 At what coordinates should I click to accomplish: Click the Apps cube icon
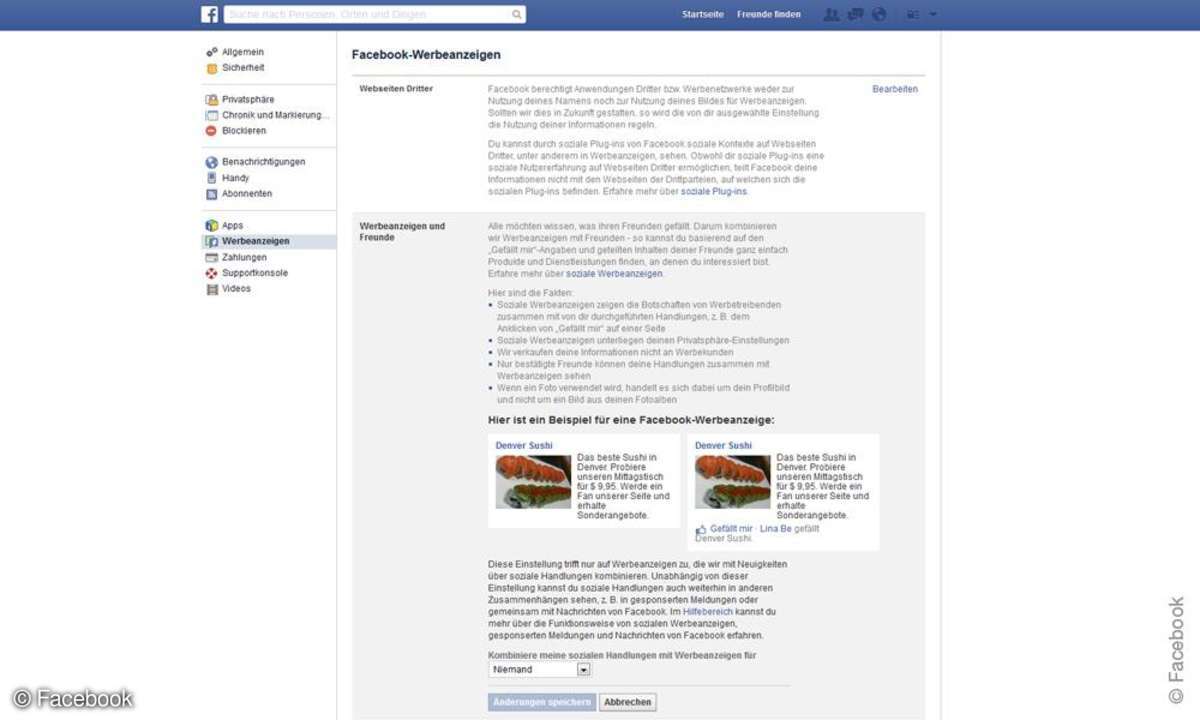point(212,226)
